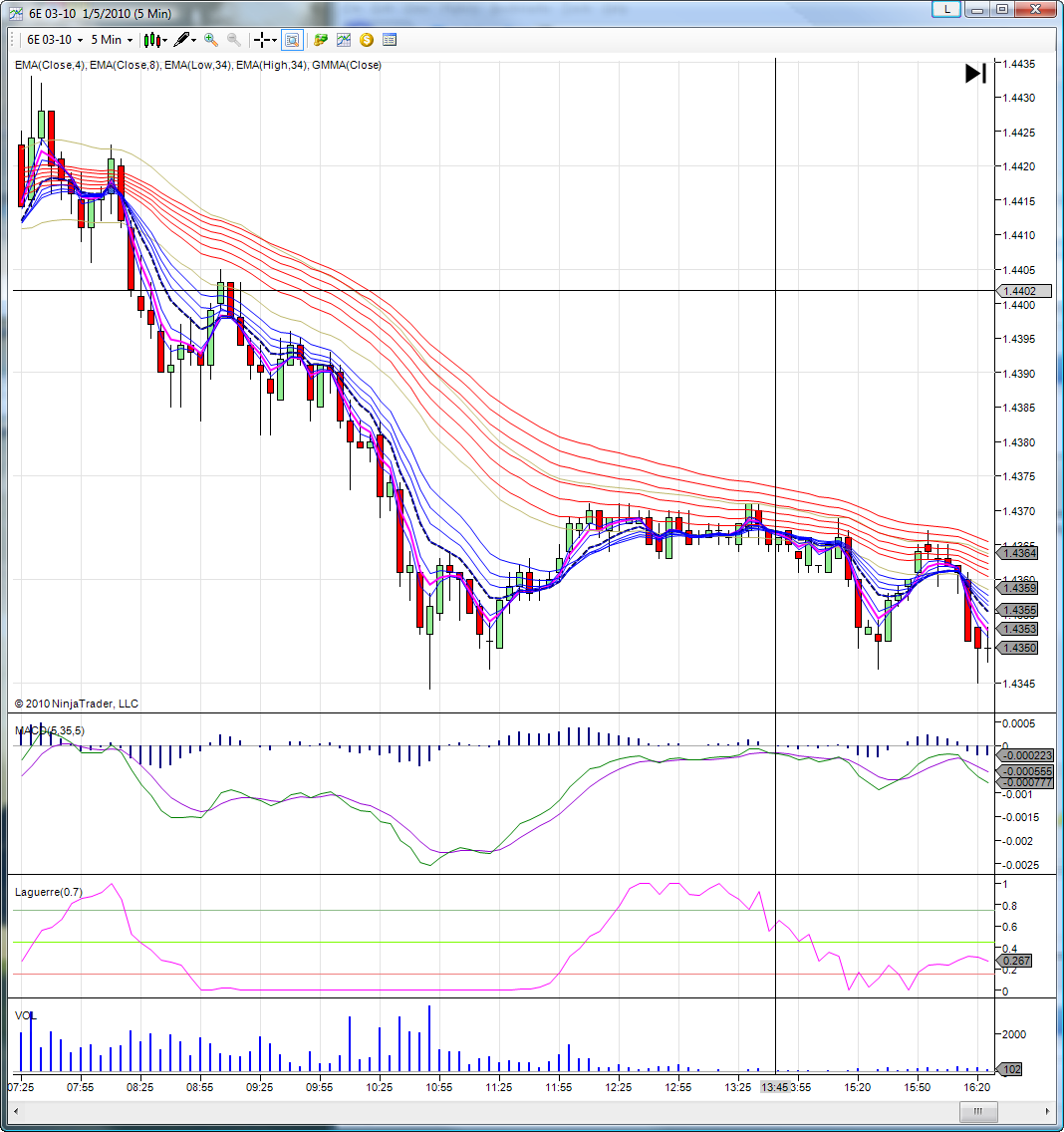Expand the drawing tools dropdown arrow
The image size is (1064, 1132).
tap(194, 41)
